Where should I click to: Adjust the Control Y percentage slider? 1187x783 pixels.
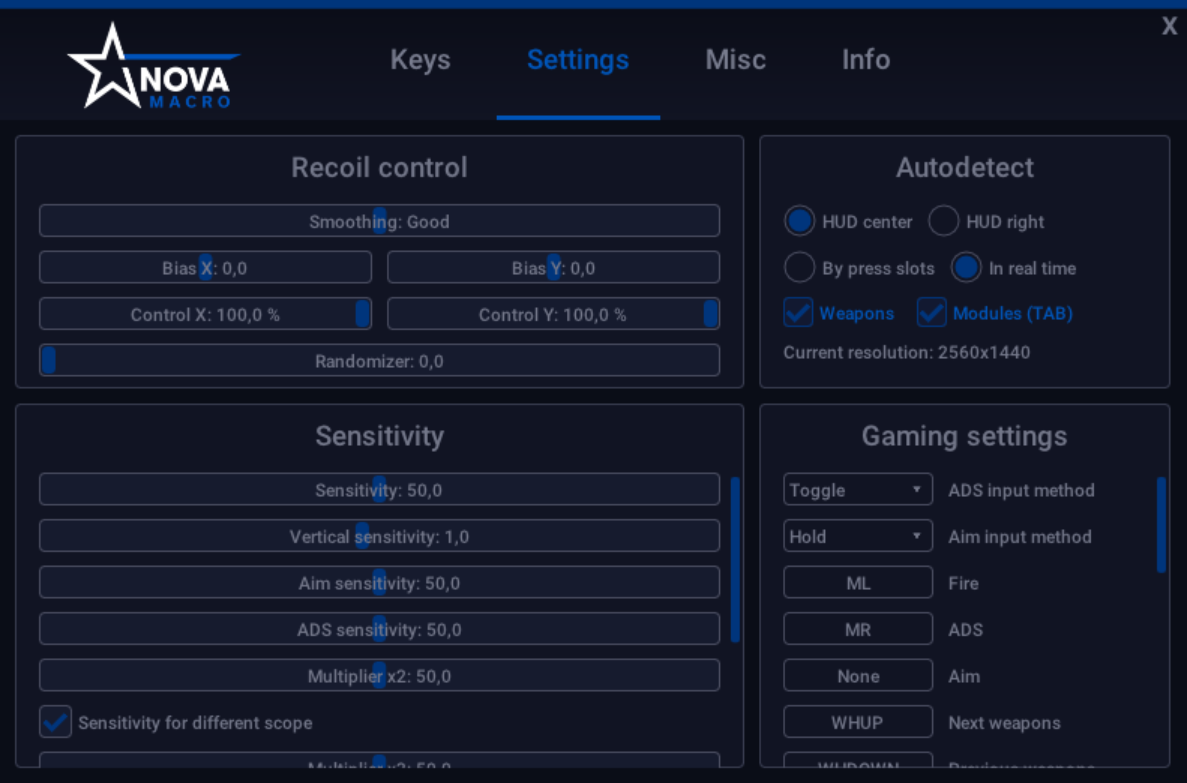pos(553,314)
